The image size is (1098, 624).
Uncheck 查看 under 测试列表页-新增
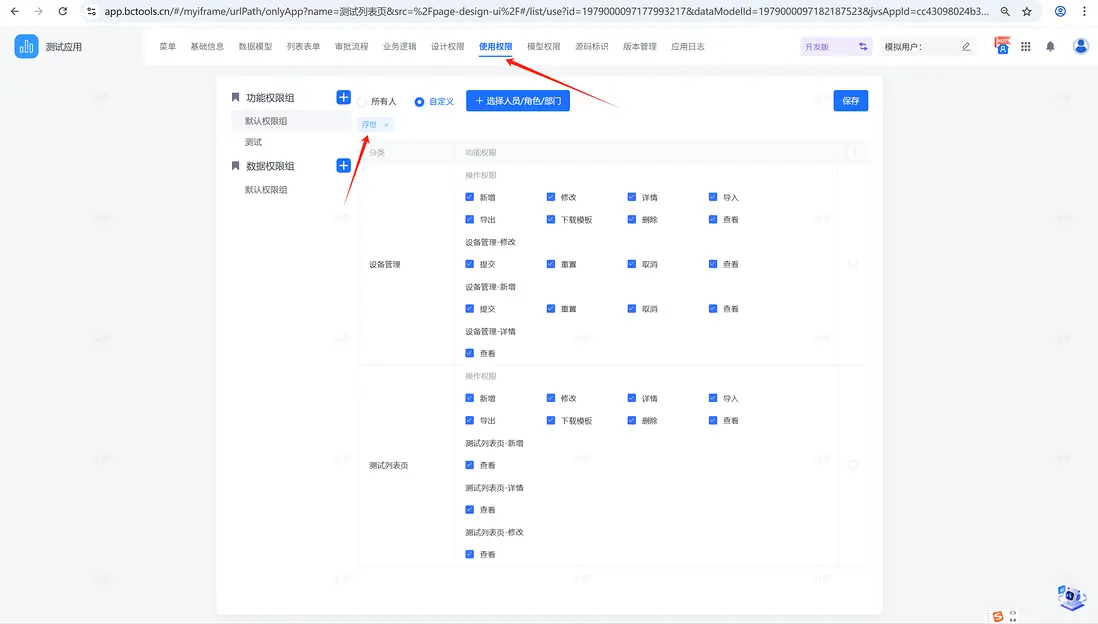click(470, 465)
